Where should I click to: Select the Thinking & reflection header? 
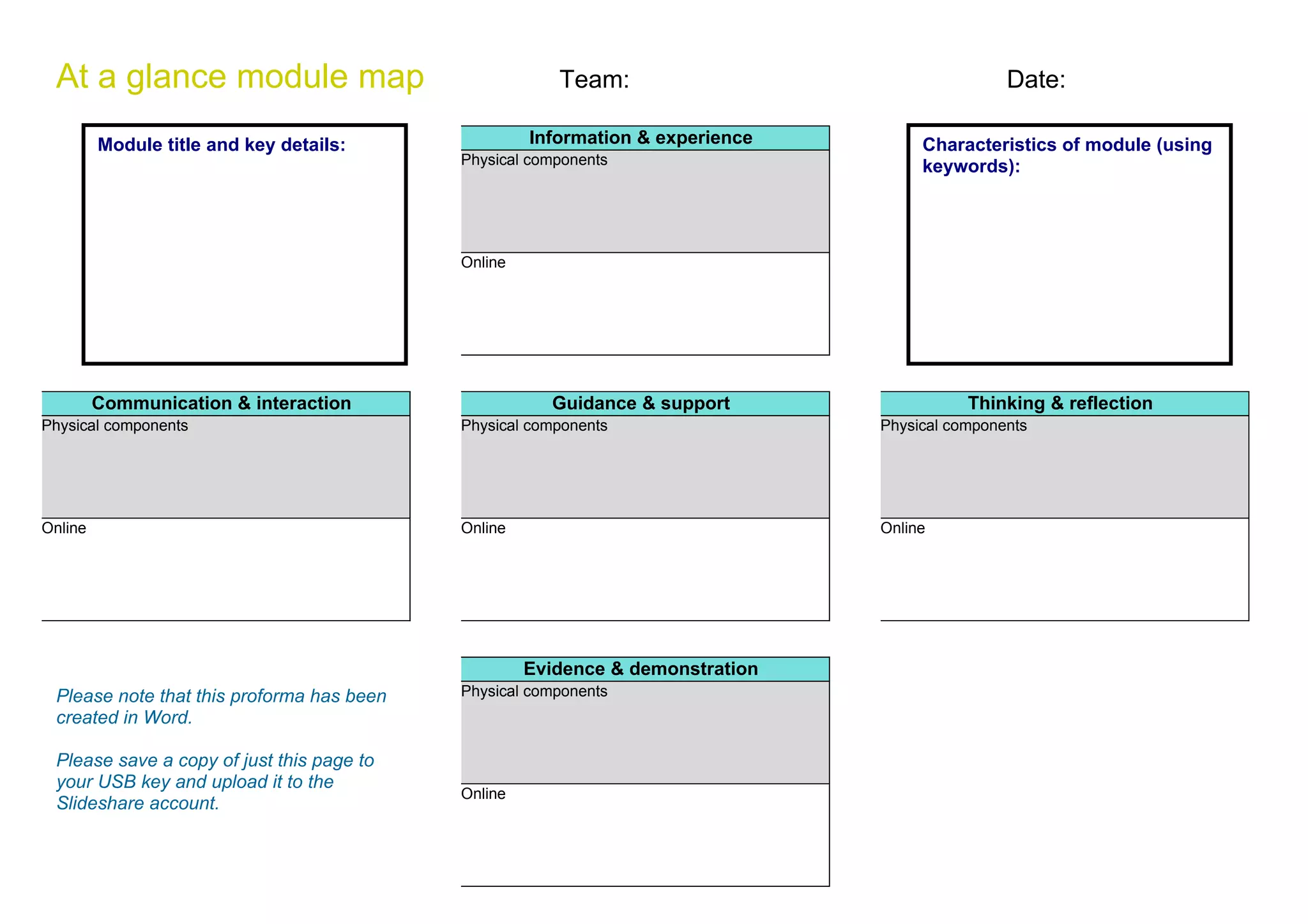pos(1060,404)
